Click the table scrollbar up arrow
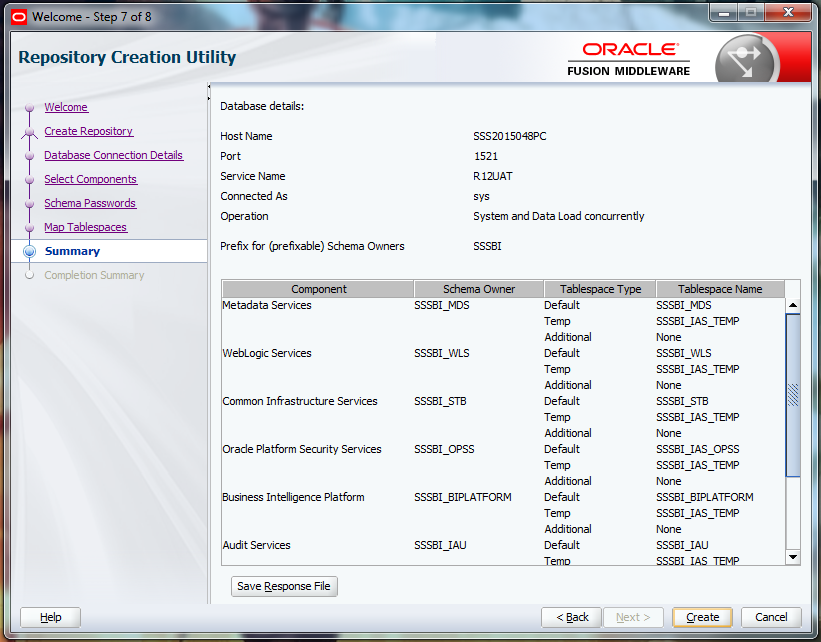The width and height of the screenshot is (821, 642). coord(793,305)
